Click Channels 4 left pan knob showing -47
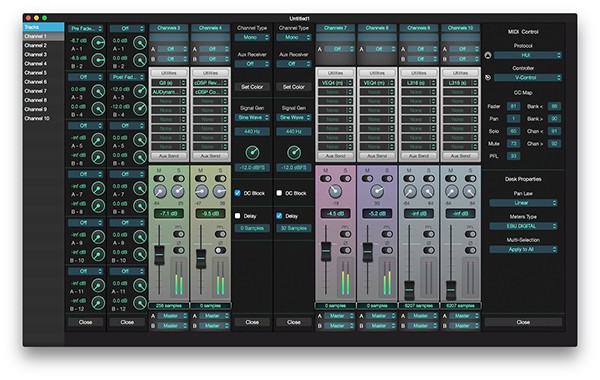Viewport: 600px width, 380px height. 201,191
